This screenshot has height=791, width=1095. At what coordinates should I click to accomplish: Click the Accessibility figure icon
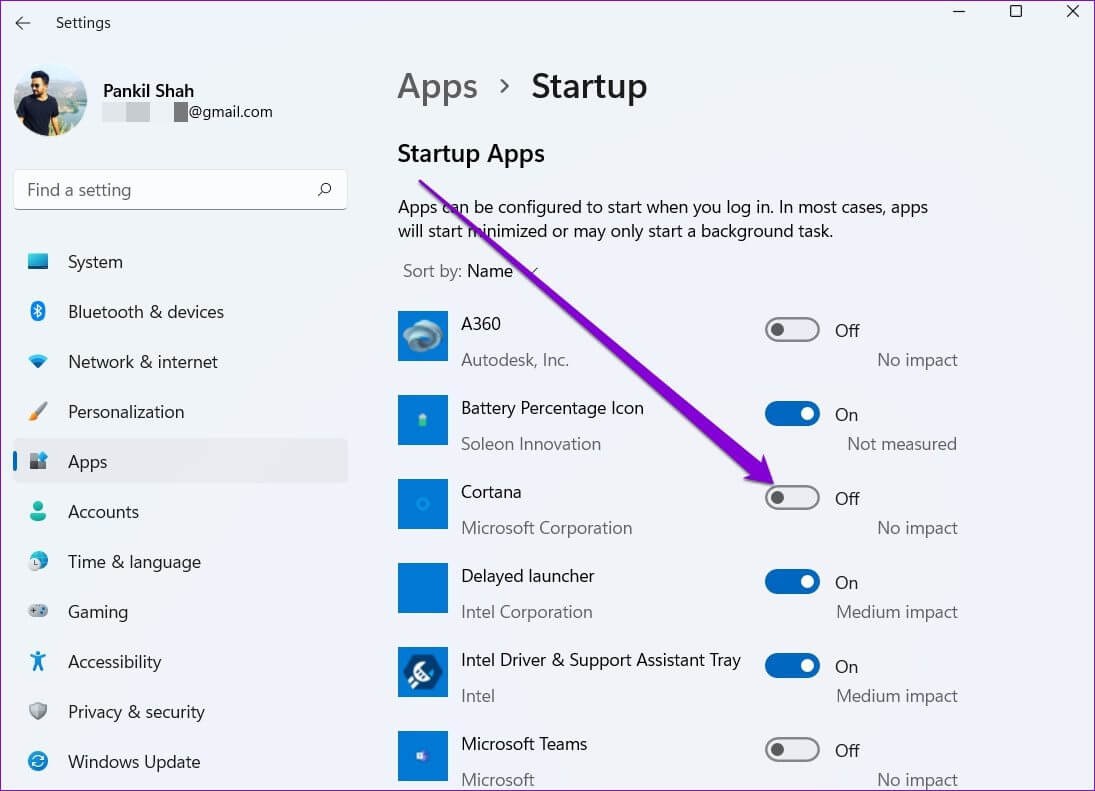(38, 661)
